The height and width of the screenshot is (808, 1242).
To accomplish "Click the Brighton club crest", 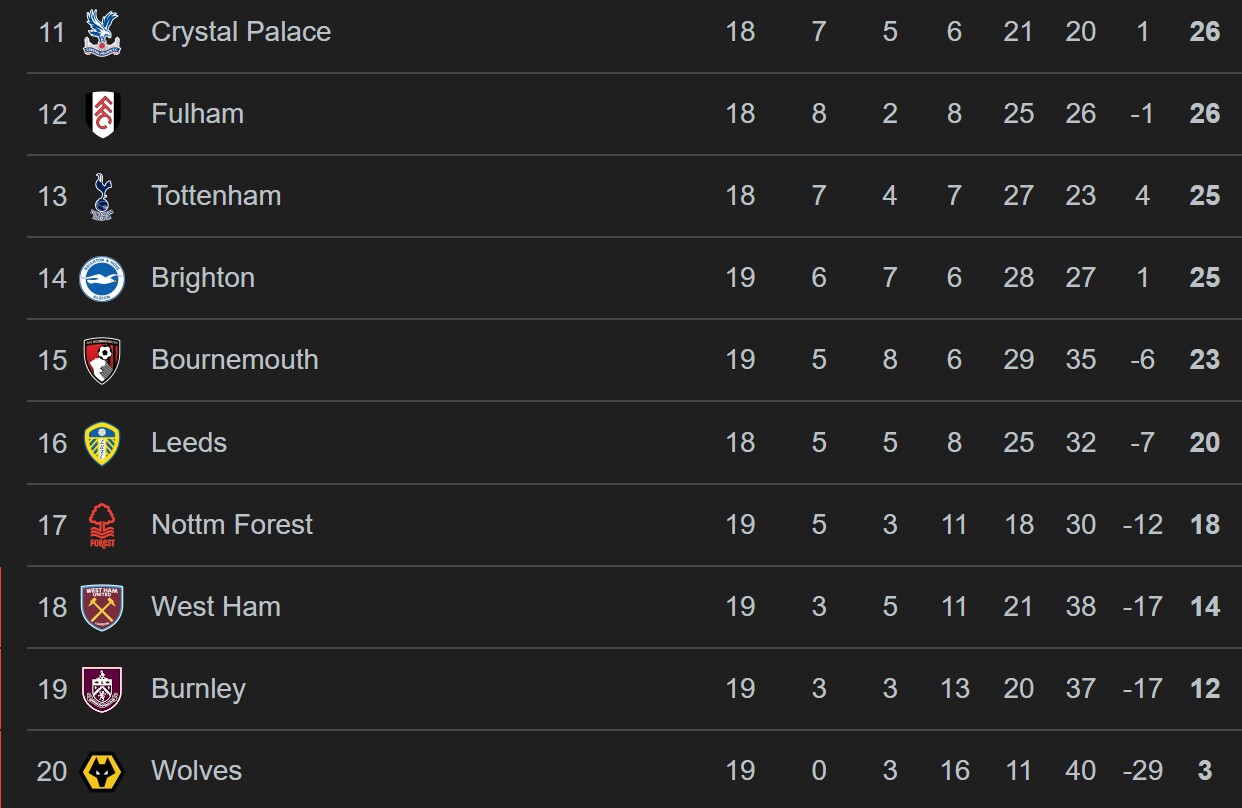I will pos(102,278).
